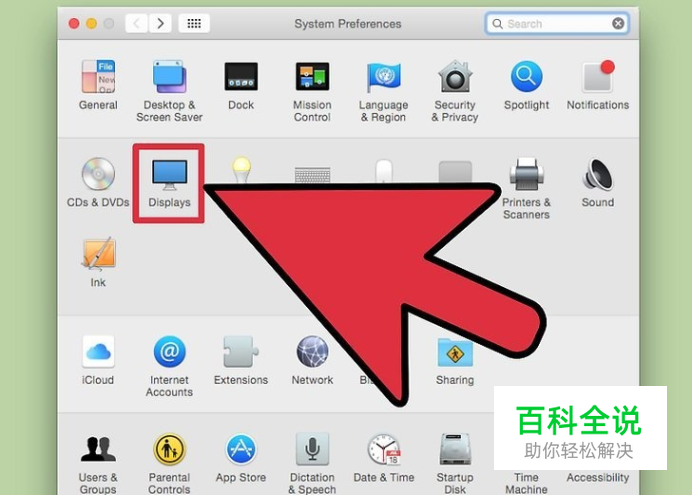Open the Displays preferences pane
692x495 pixels.
click(x=169, y=183)
